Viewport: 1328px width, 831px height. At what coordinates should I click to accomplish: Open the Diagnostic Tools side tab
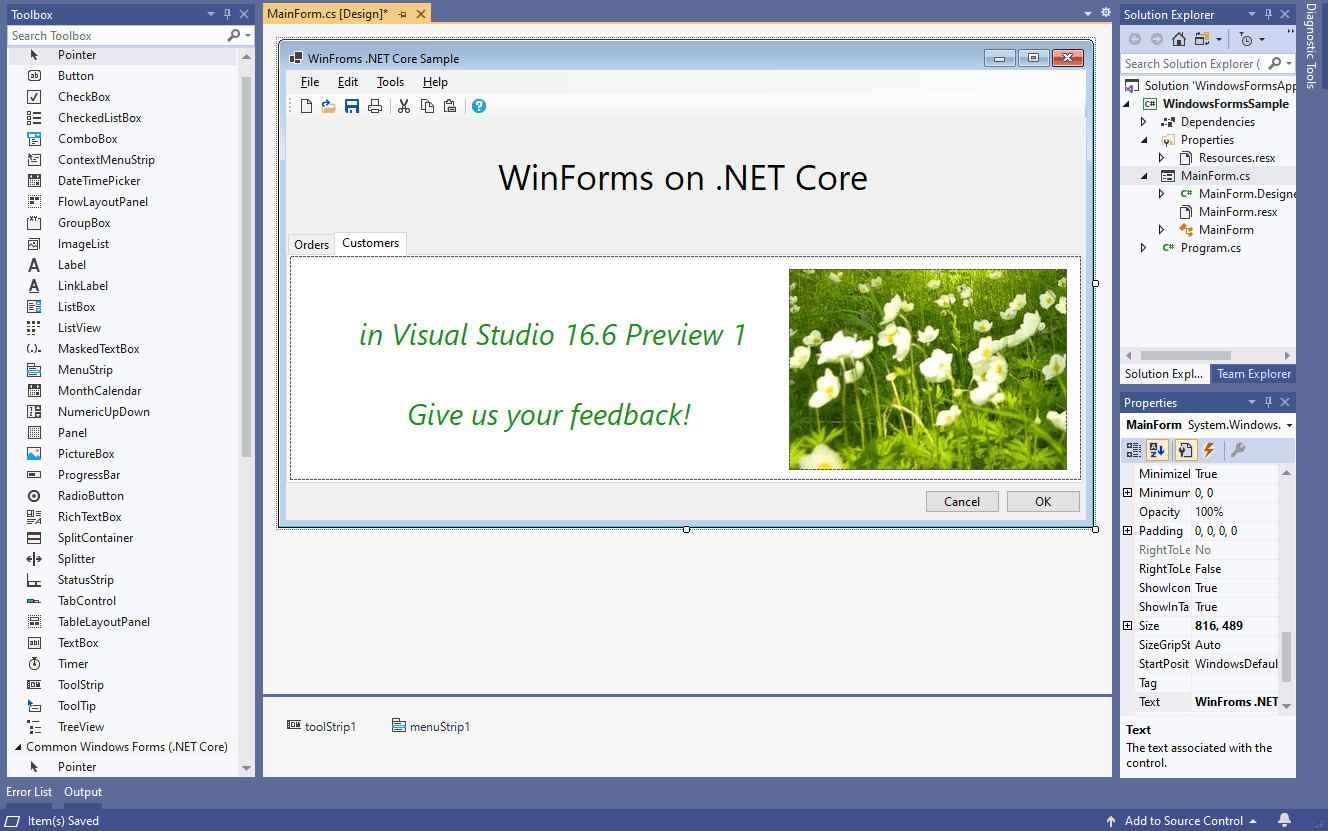coord(1311,46)
